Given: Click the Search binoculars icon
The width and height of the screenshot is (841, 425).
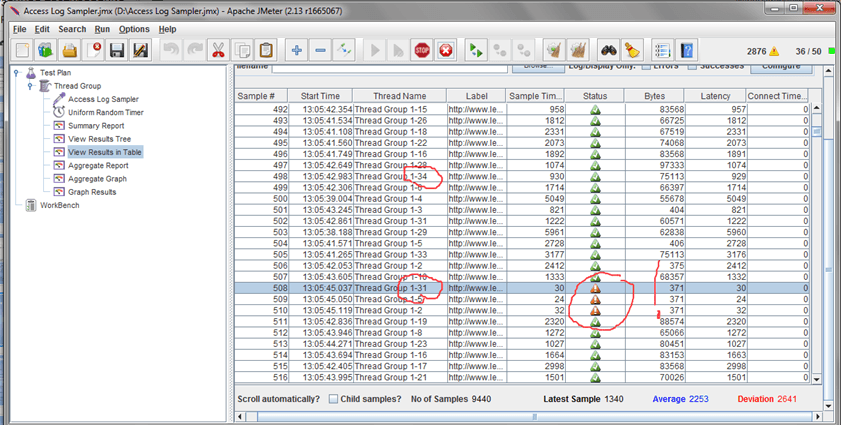Looking at the screenshot, I should point(609,50).
